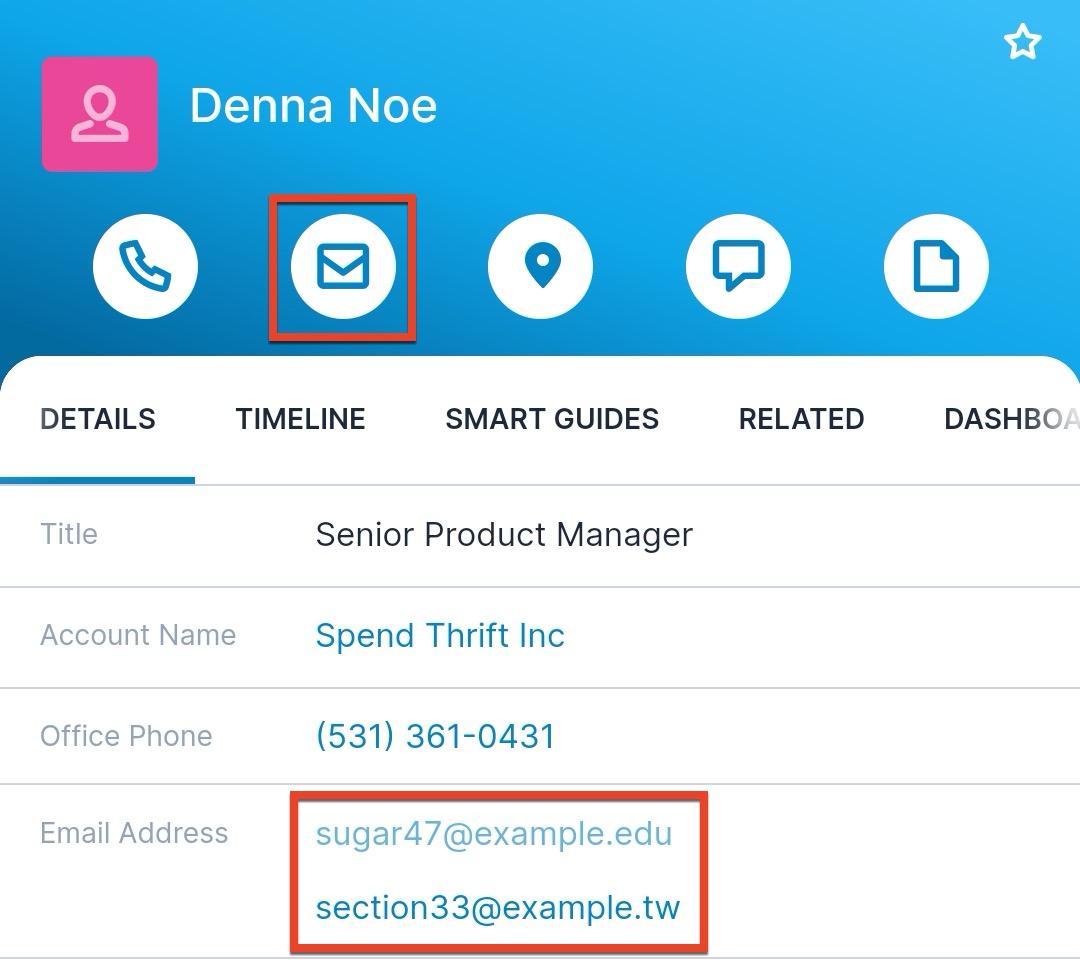The height and width of the screenshot is (965, 1080).
Task: Select the Senior Product Manager title value
Action: click(504, 535)
